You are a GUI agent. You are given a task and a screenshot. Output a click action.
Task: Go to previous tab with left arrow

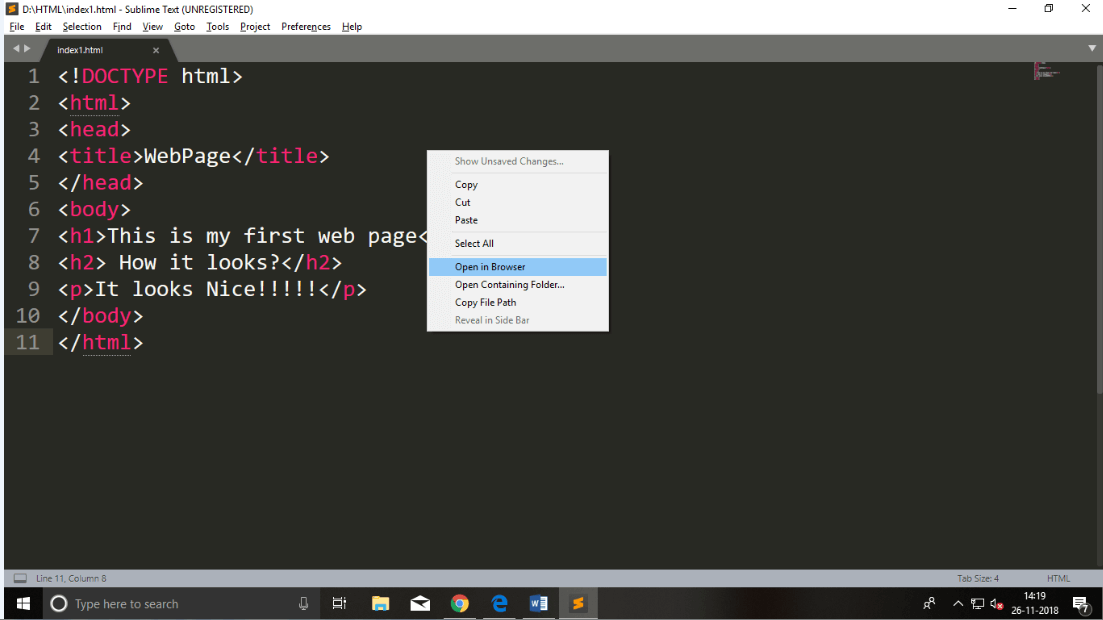click(x=16, y=49)
